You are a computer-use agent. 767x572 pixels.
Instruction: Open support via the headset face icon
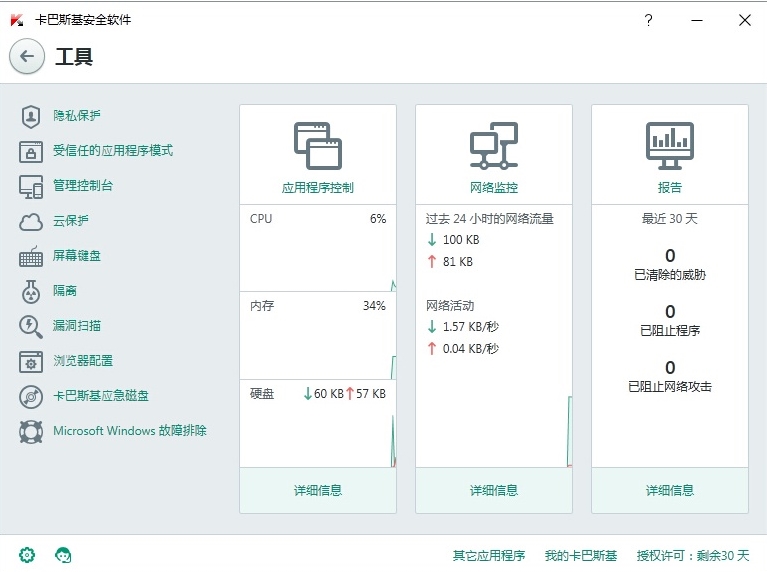[63, 555]
